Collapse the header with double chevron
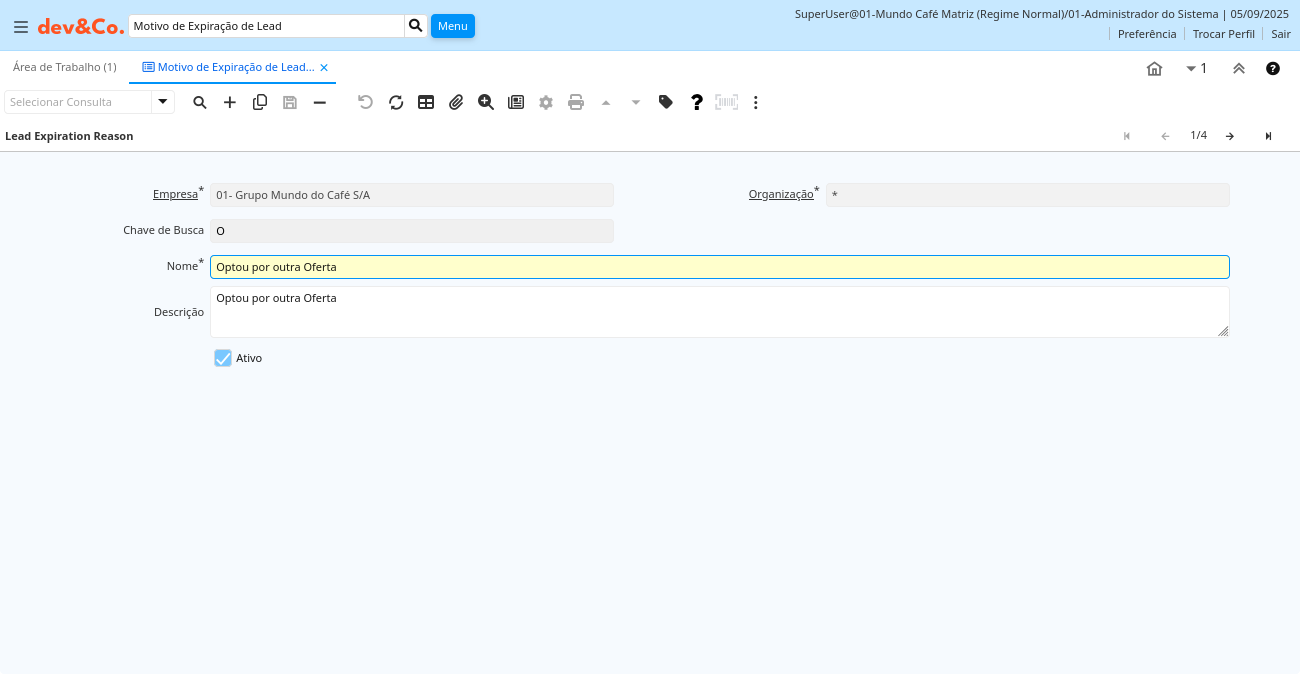The height and width of the screenshot is (674, 1300). [1239, 68]
